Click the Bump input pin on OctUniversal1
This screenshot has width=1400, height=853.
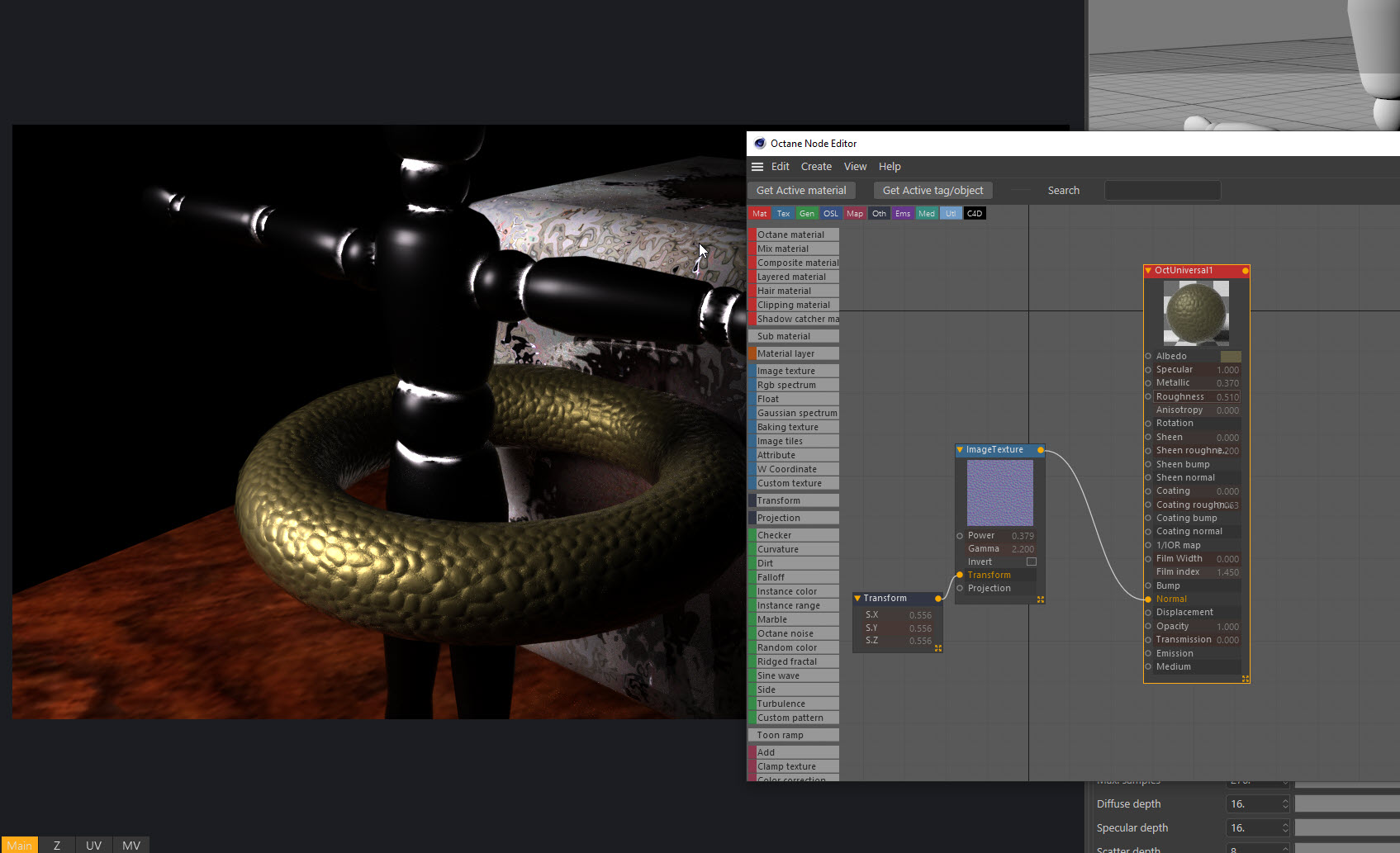1148,586
